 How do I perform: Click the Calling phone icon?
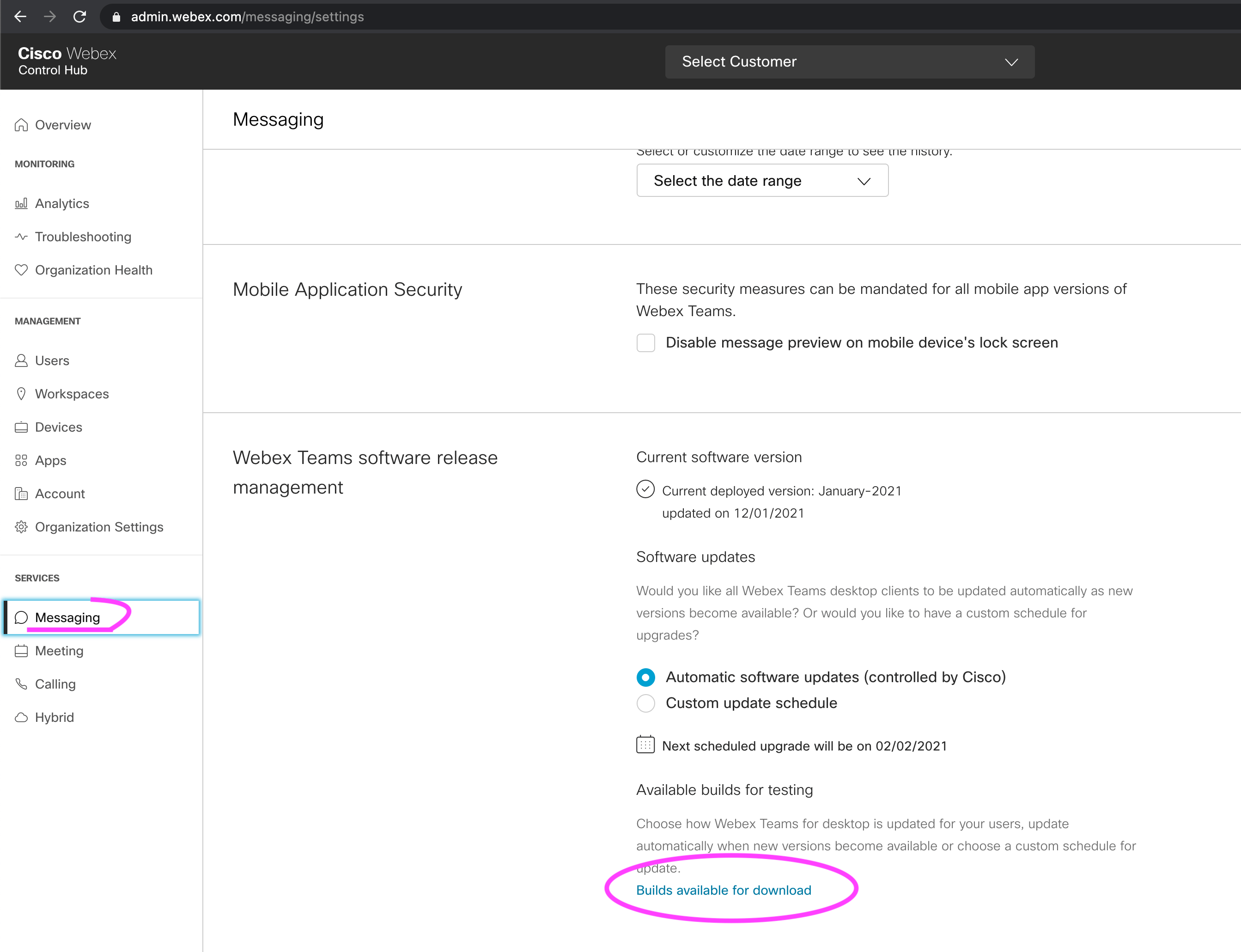(22, 684)
